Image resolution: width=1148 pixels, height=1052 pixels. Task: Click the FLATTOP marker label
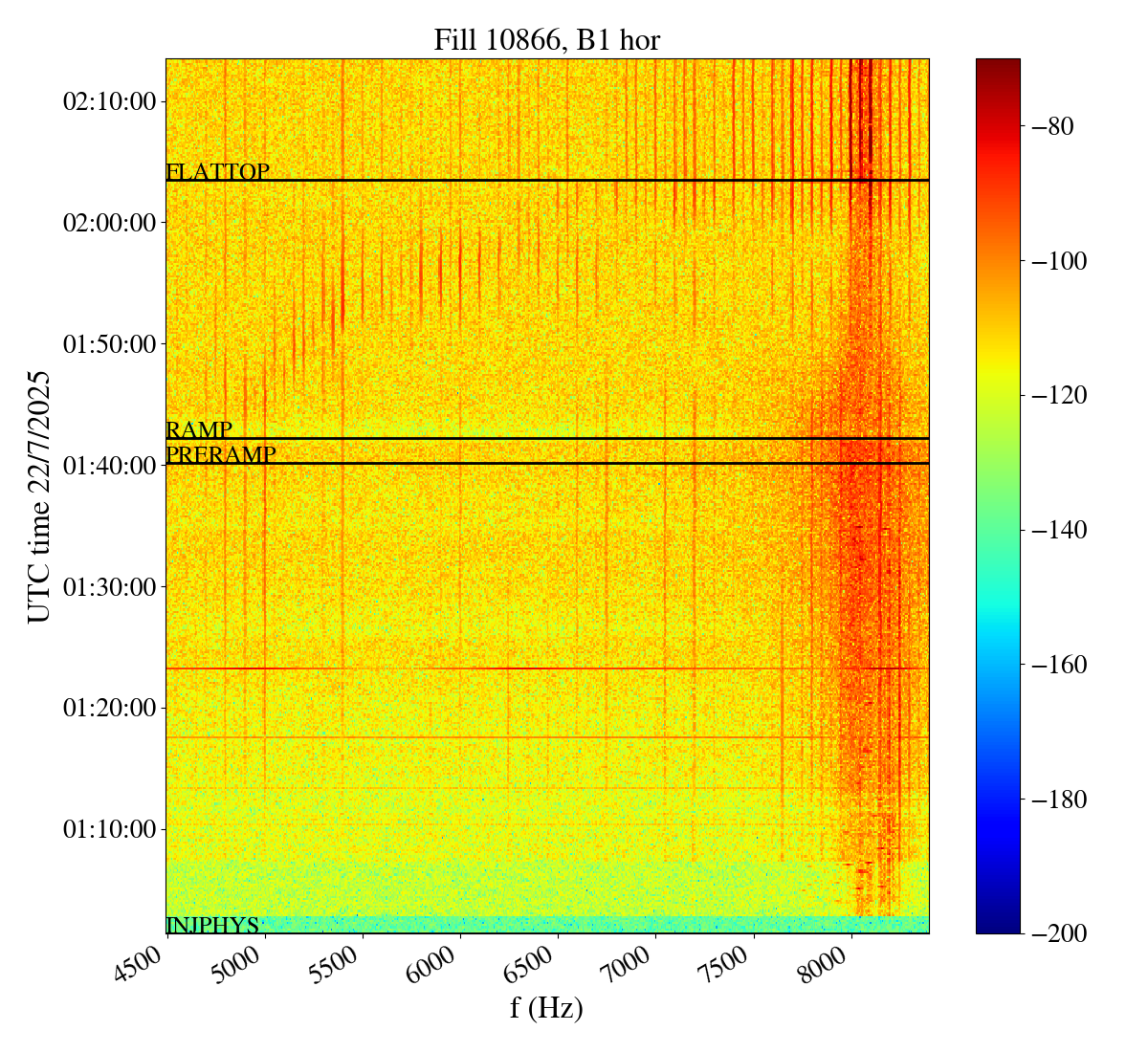217,172
